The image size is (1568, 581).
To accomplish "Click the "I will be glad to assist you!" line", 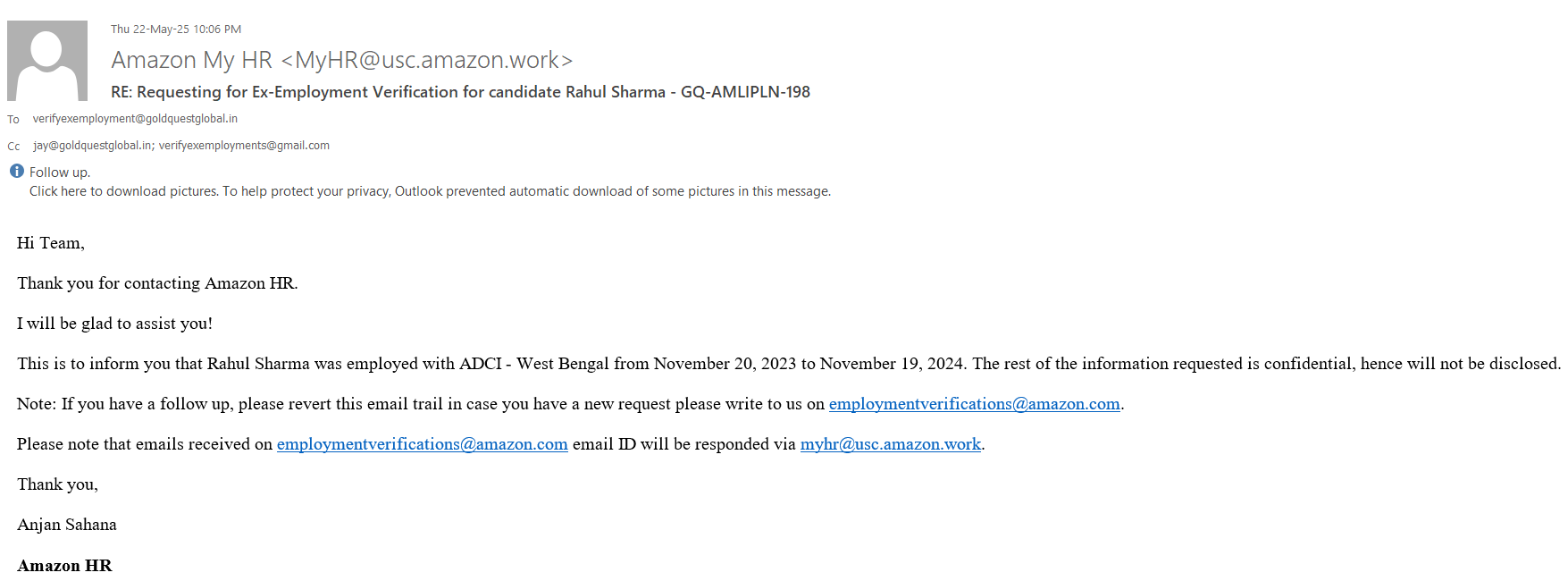I will (x=114, y=324).
